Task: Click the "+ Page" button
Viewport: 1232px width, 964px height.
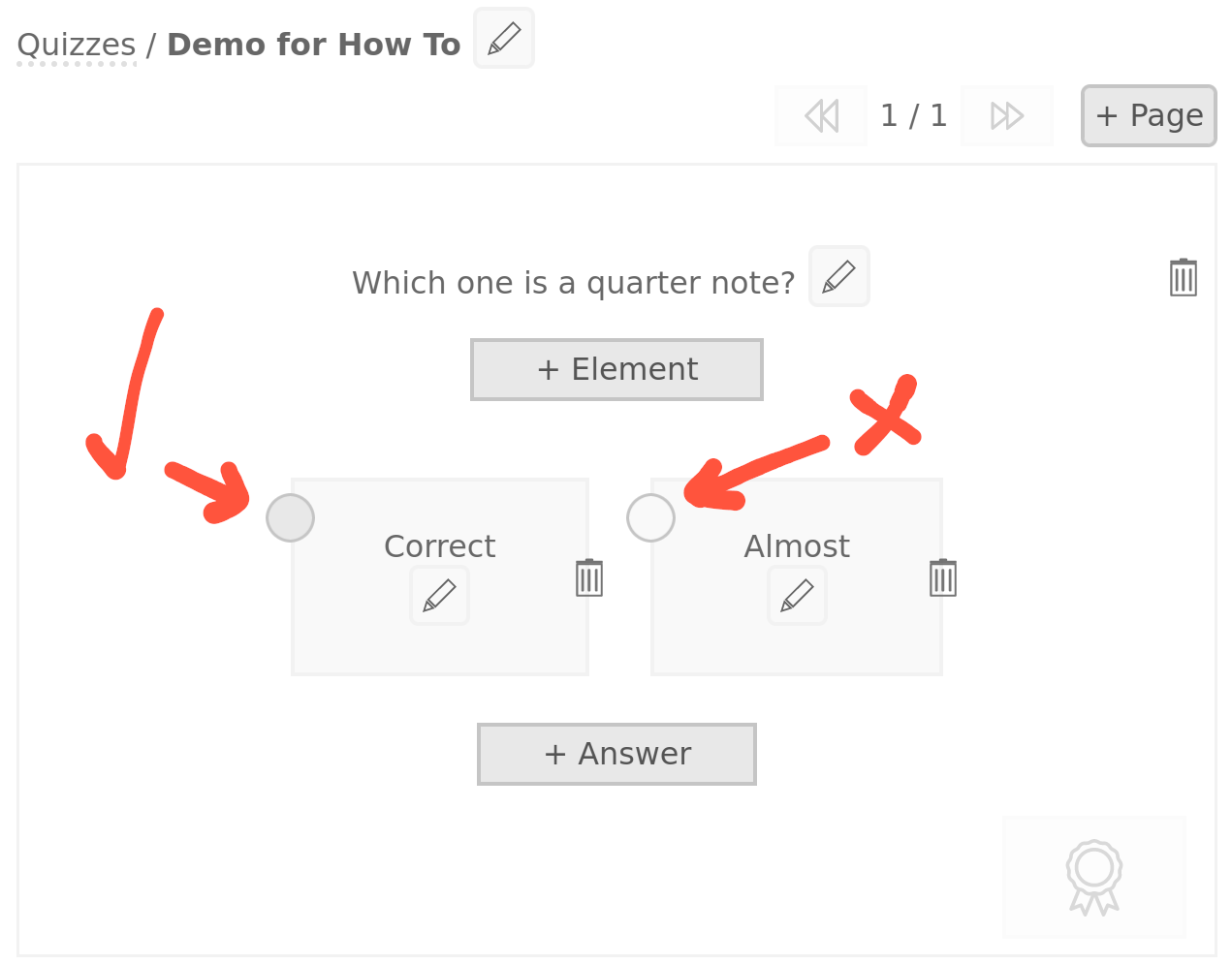Action: 1149,116
